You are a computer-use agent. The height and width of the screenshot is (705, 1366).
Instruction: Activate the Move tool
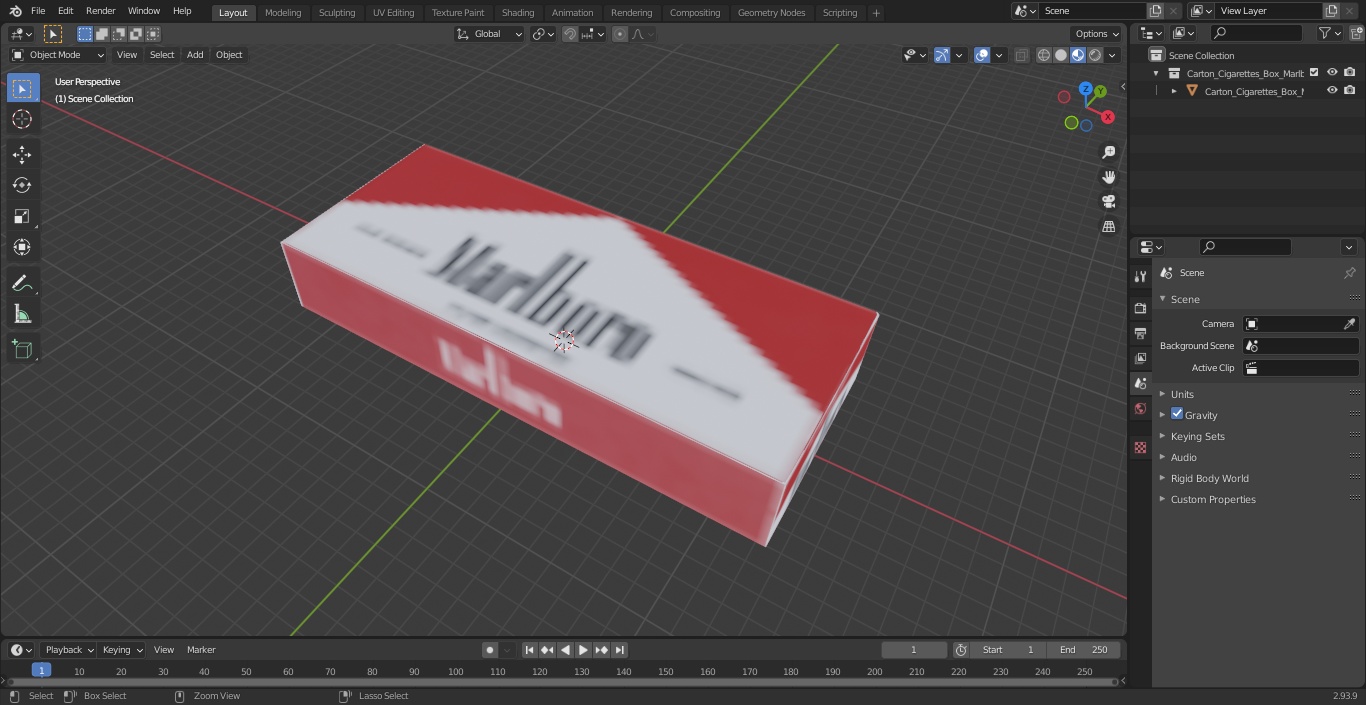click(x=22, y=154)
